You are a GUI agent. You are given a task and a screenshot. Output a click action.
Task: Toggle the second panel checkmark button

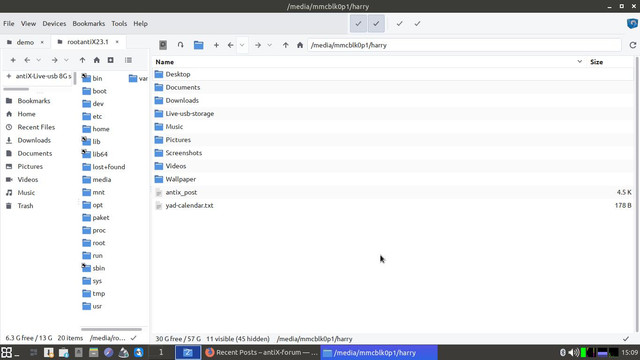(376, 24)
